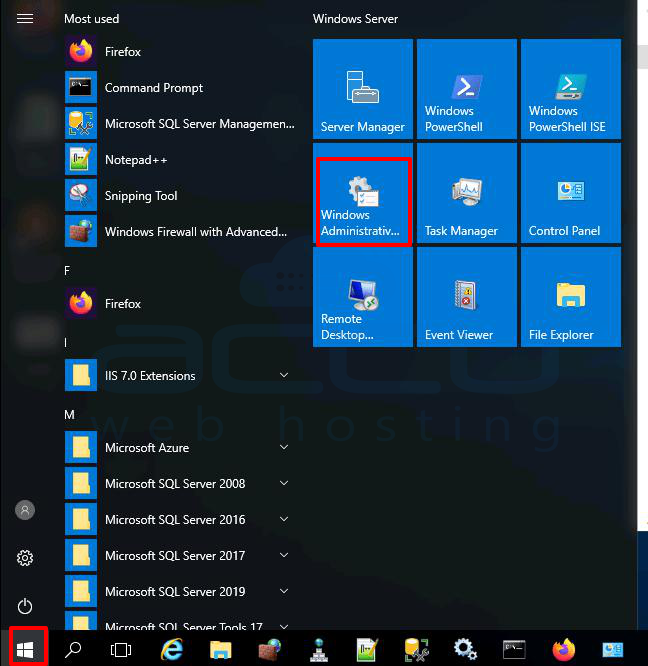Click the 'I' letter section header

65,343
